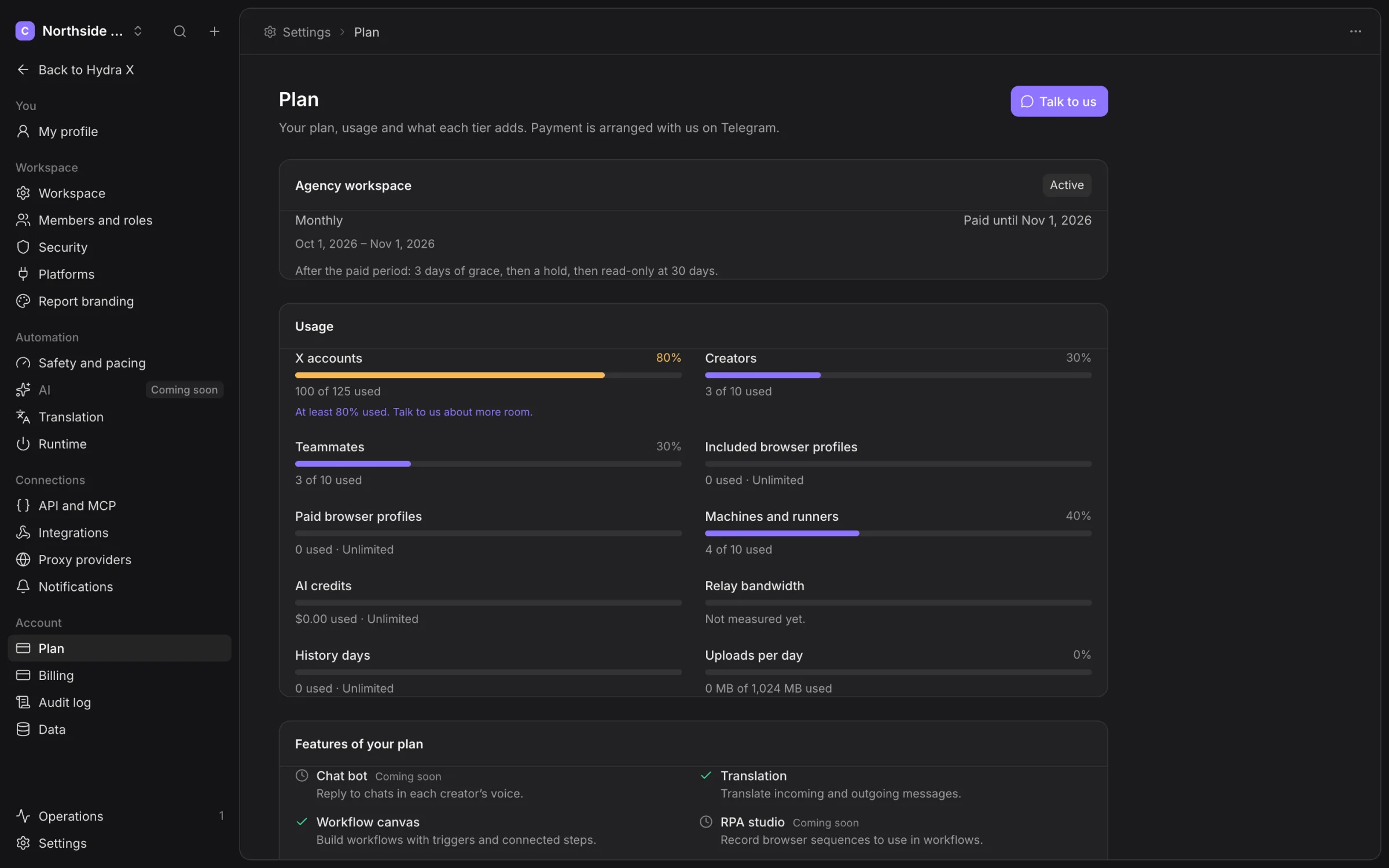
Task: Click the Safety and pacing gauge icon
Action: coord(23,363)
